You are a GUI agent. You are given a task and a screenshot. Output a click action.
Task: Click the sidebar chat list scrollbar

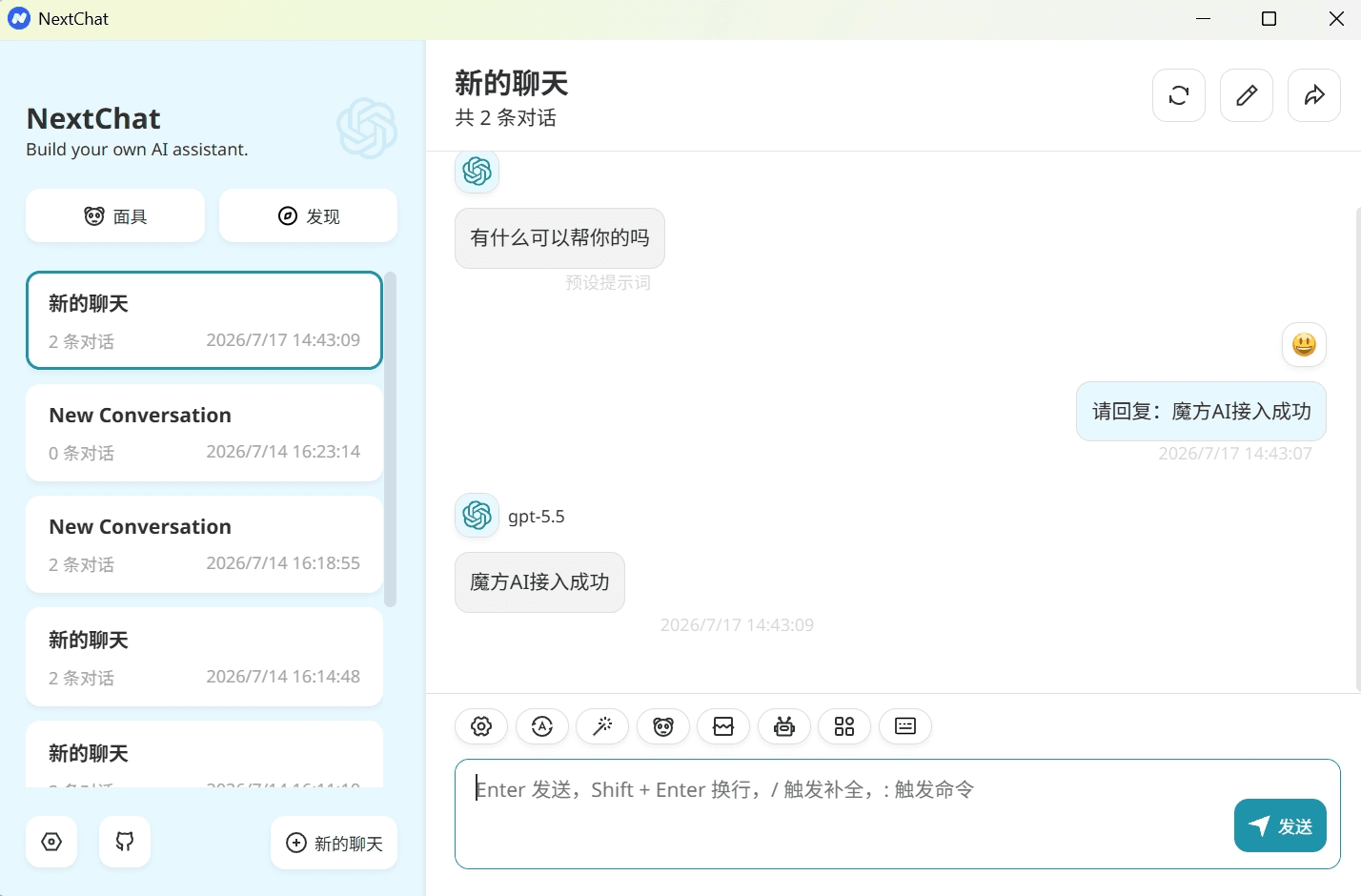(x=390, y=439)
